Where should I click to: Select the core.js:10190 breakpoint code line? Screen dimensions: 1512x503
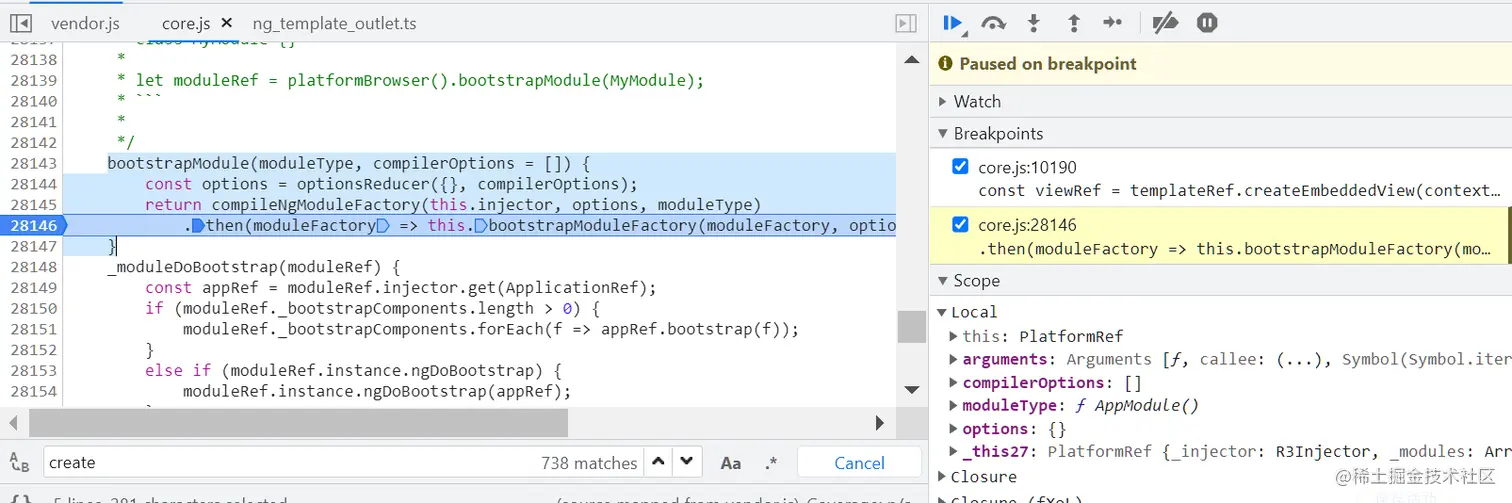[x=1240, y=190]
